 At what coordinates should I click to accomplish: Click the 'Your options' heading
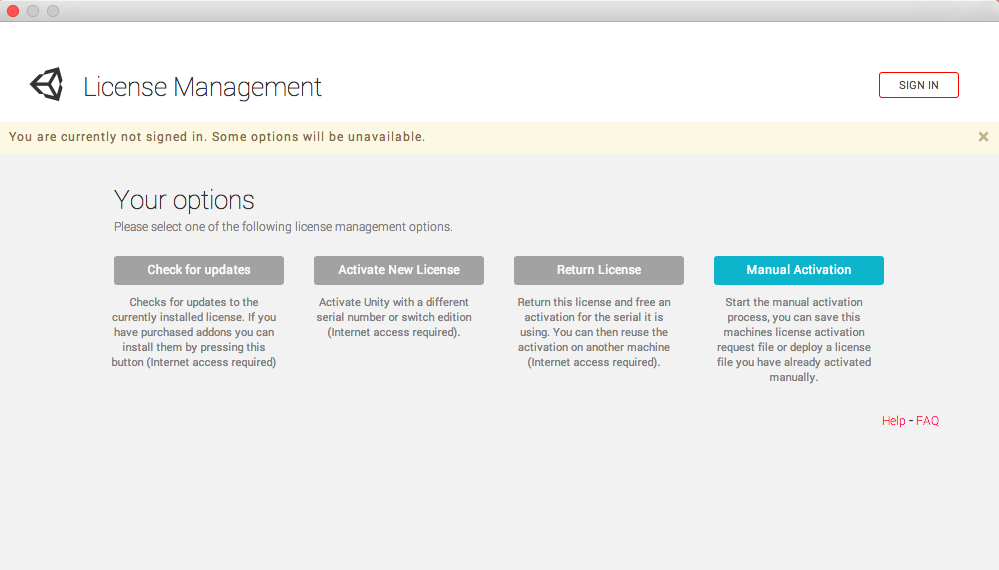(x=184, y=200)
